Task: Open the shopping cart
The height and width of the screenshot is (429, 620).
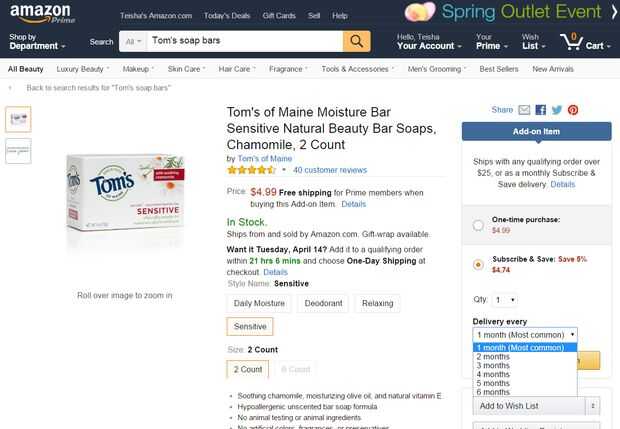Action: coord(584,41)
